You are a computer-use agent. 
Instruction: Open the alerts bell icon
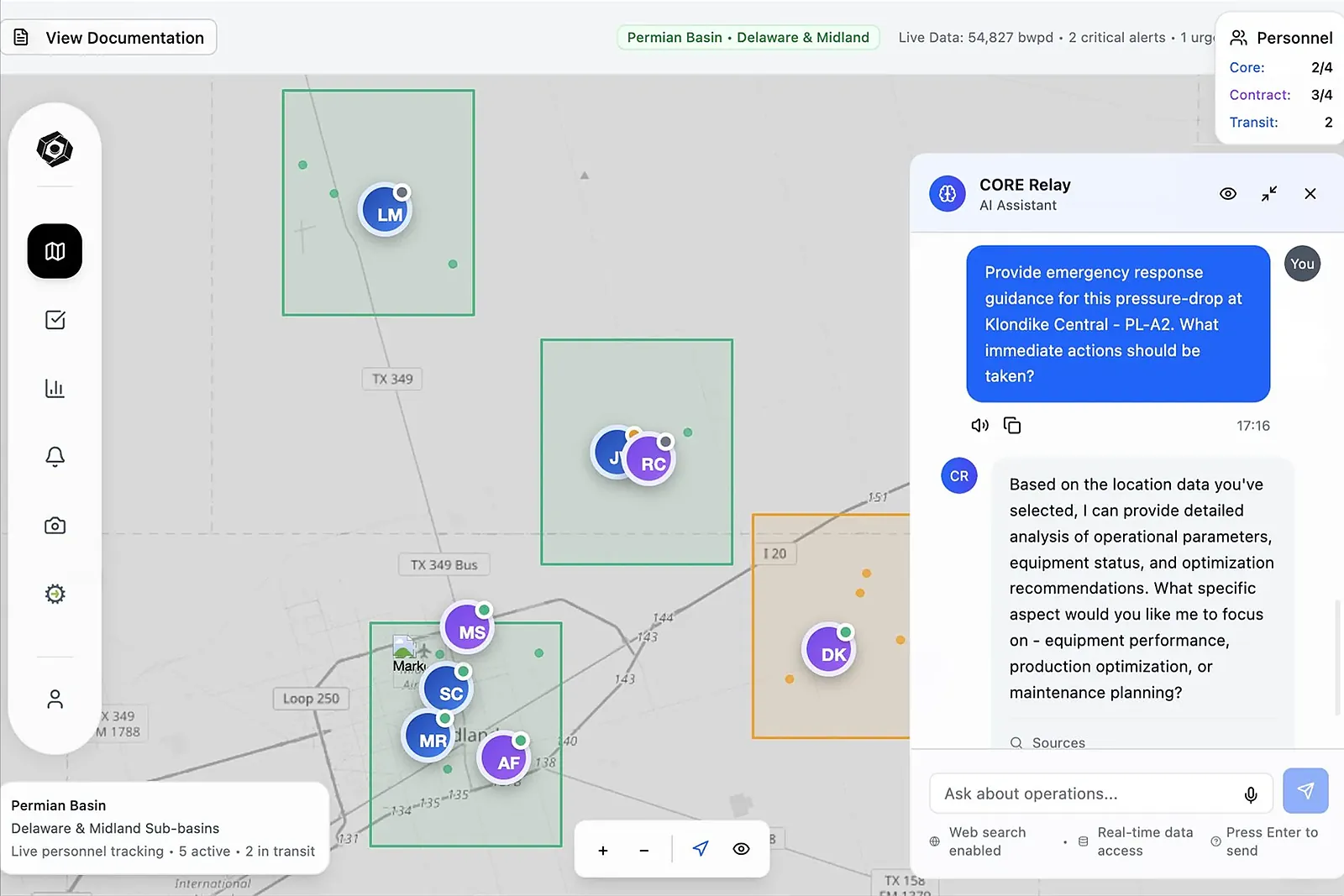tap(55, 456)
